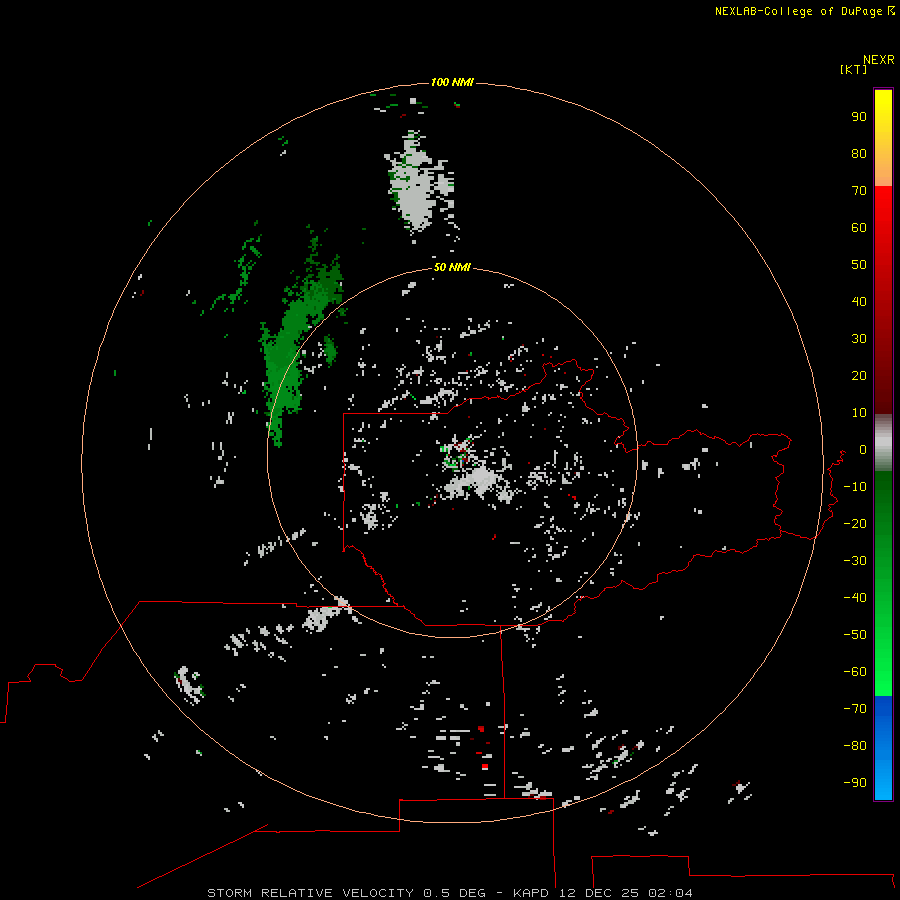This screenshot has width=900, height=900.
Task: Click the NEXR label at top right
Action: click(879, 60)
